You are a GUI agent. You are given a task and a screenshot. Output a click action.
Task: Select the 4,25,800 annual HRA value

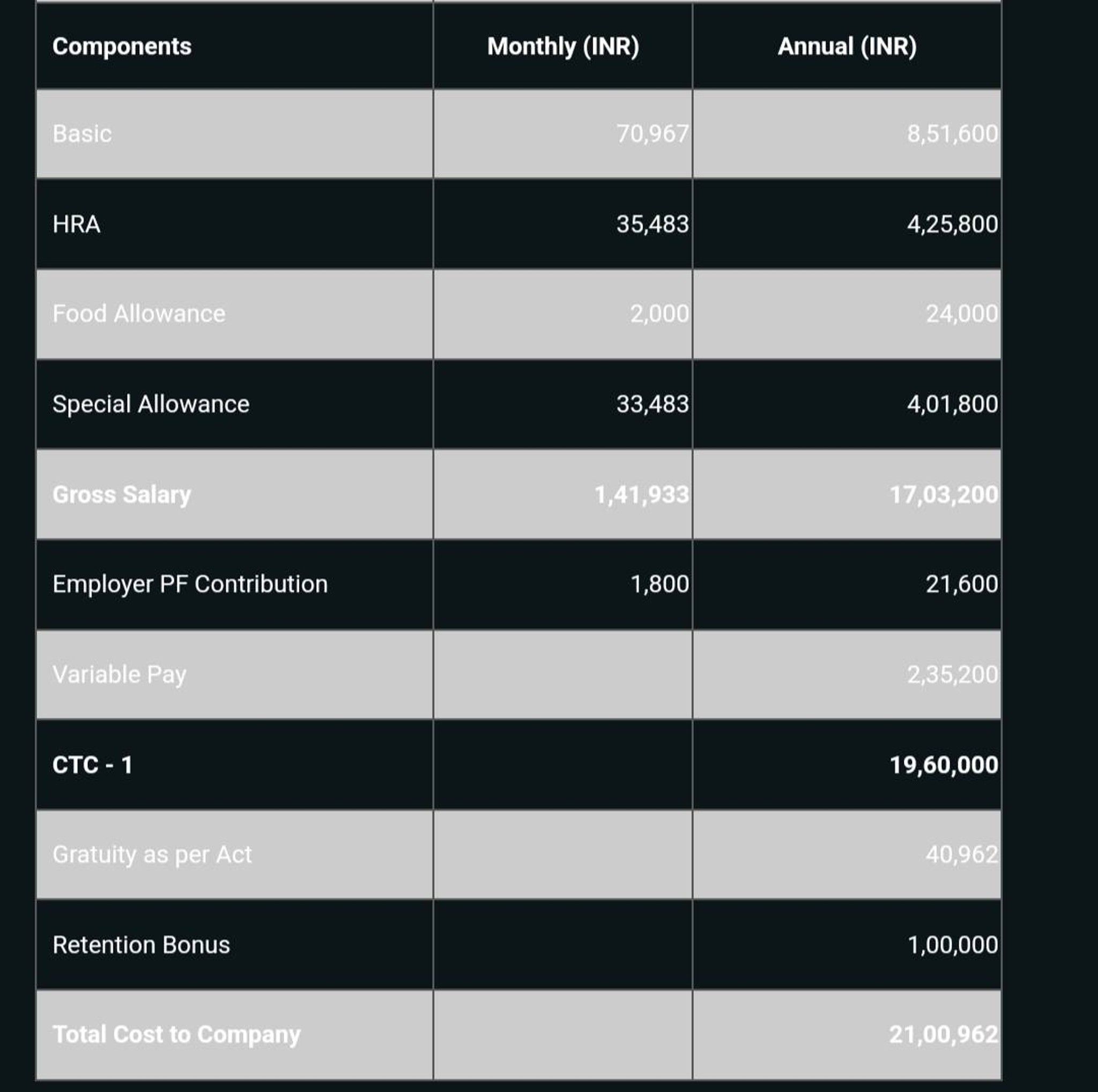(x=952, y=225)
